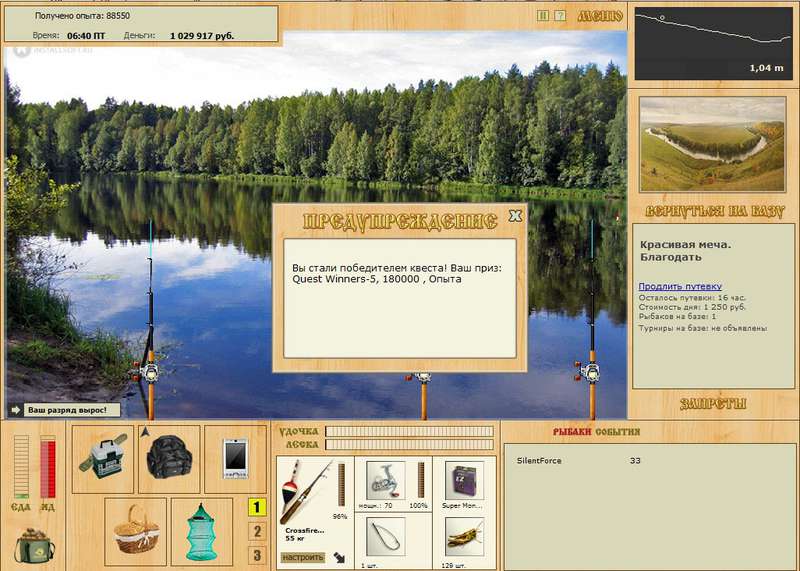Click the Crossfire... 55 кг rod label
The width and height of the screenshot is (800, 571).
point(305,535)
